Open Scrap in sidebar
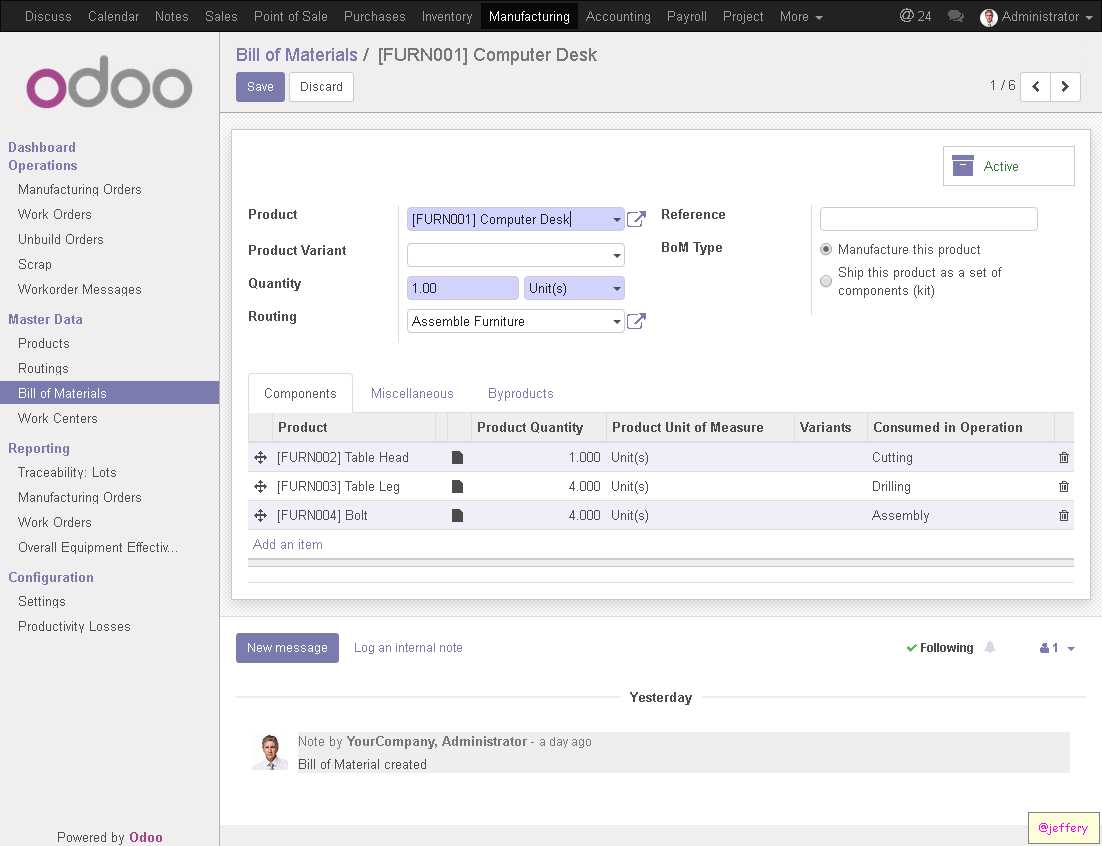This screenshot has width=1102, height=846. point(34,264)
